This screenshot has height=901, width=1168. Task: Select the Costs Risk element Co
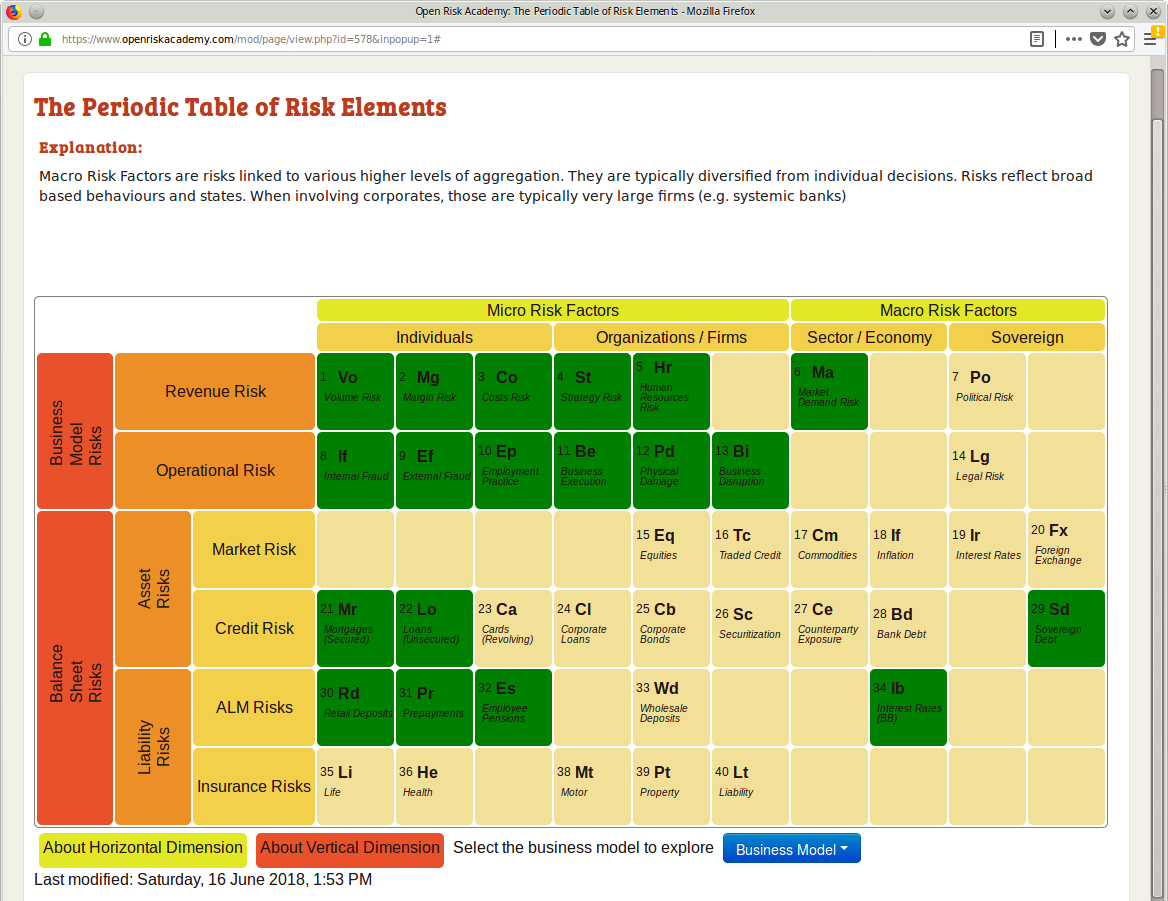[513, 392]
